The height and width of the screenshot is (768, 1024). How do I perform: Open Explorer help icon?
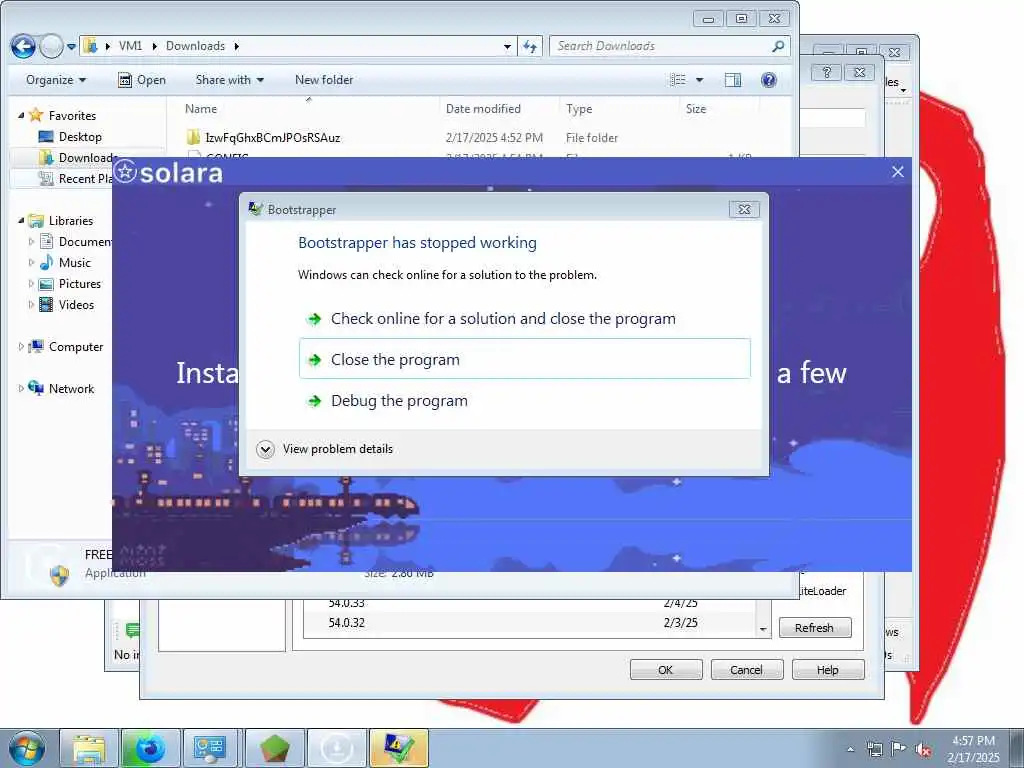pos(769,80)
